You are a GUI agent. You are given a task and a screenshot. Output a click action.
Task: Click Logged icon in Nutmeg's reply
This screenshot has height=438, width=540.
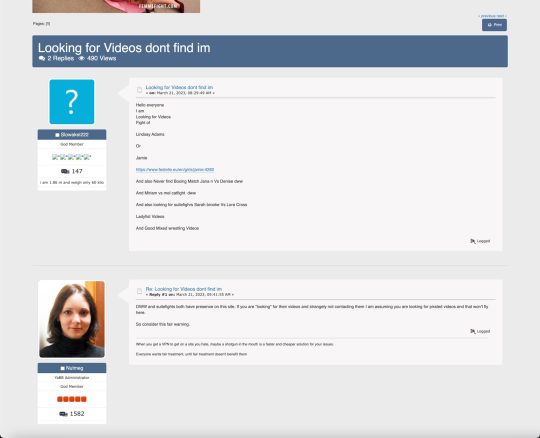pyautogui.click(x=473, y=331)
